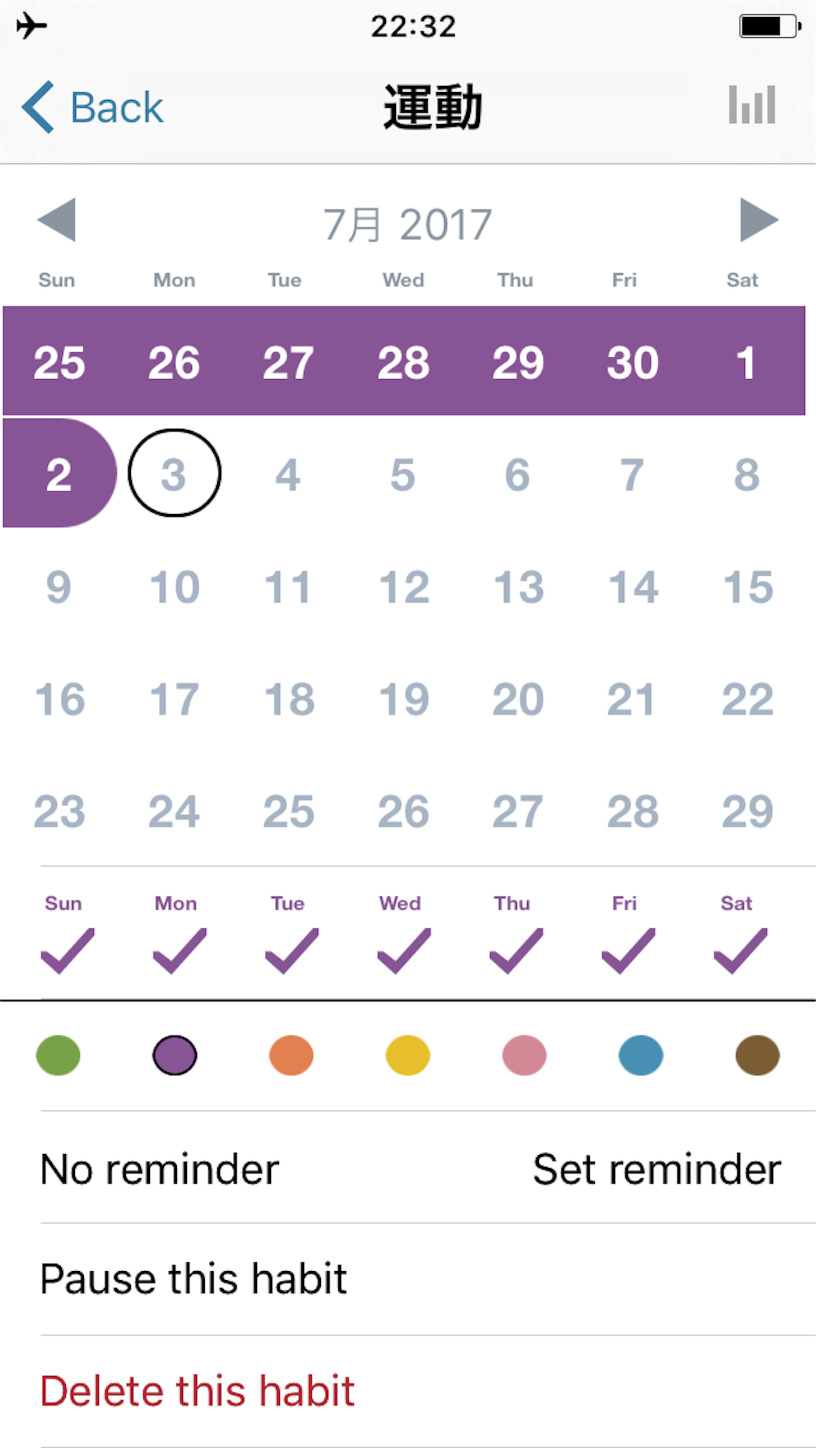Tap the highlighted day 2 cell

click(x=59, y=474)
